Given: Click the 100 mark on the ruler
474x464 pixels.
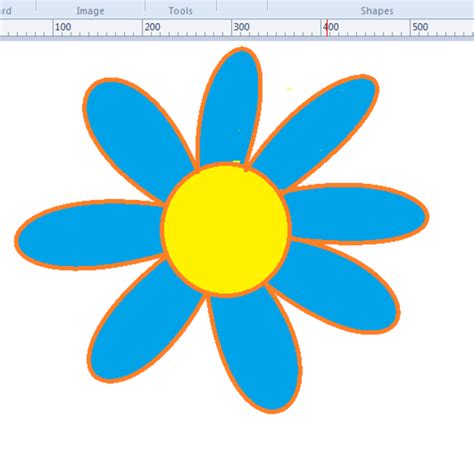Looking at the screenshot, I should (x=63, y=27).
